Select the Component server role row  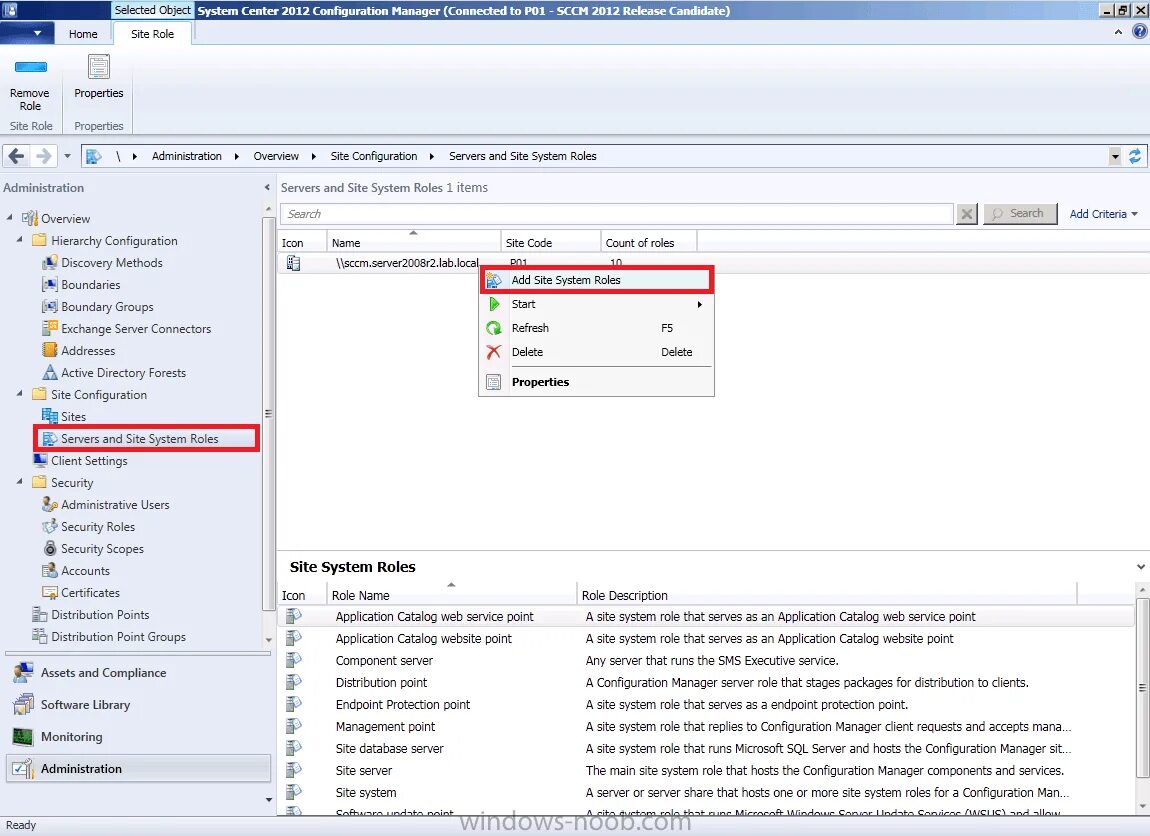[x=706, y=661]
